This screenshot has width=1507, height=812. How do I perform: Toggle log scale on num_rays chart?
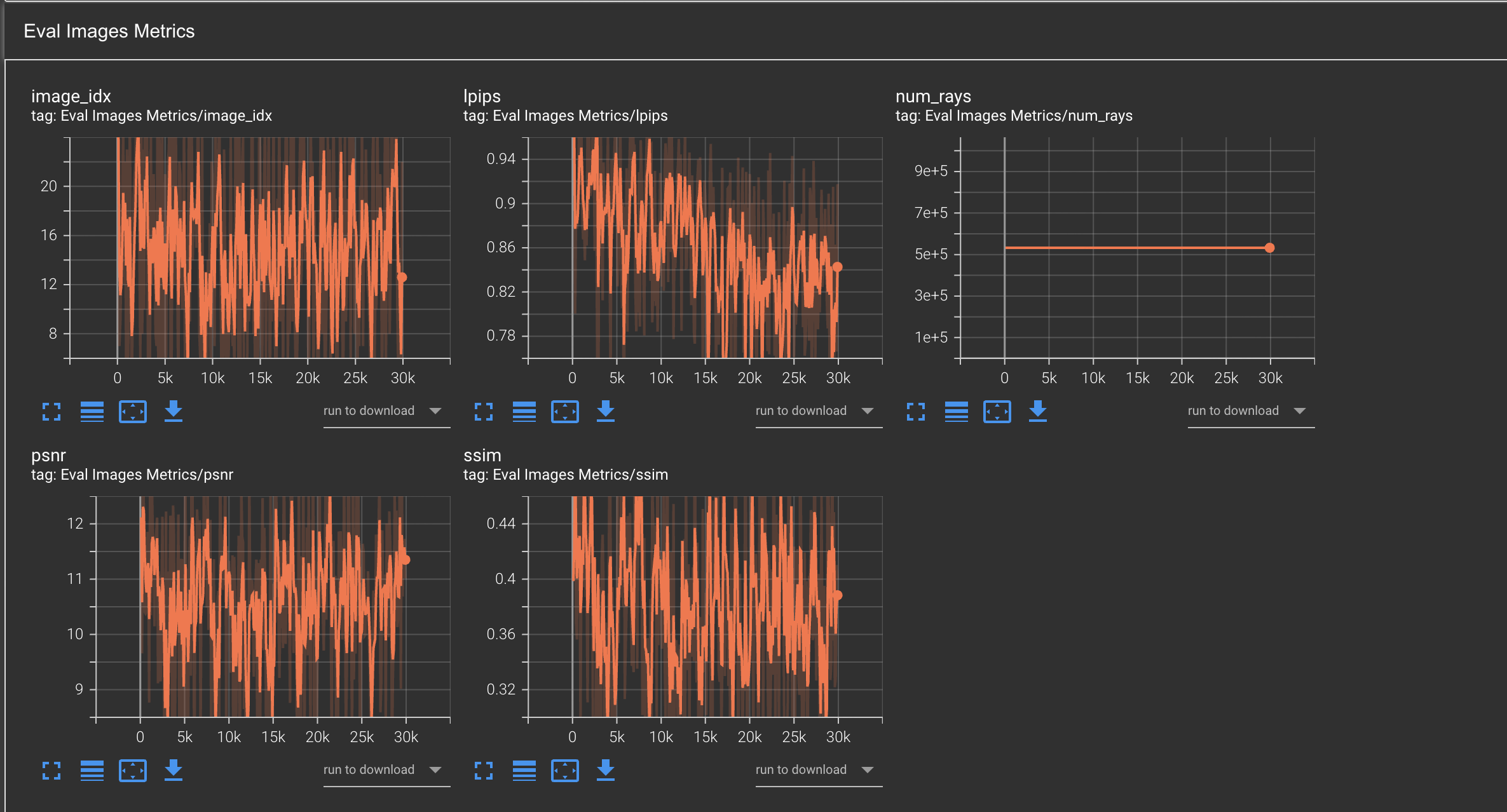957,412
